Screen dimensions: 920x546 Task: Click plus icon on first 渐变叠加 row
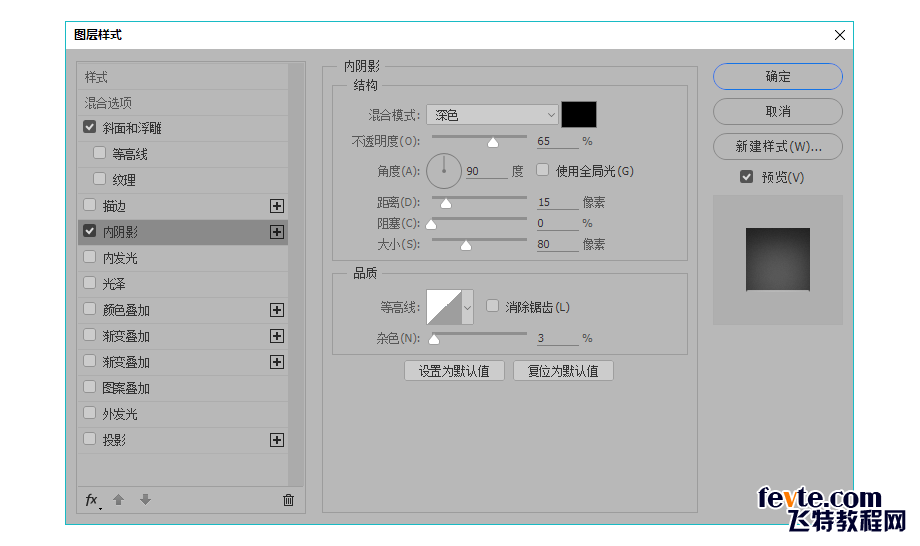277,336
